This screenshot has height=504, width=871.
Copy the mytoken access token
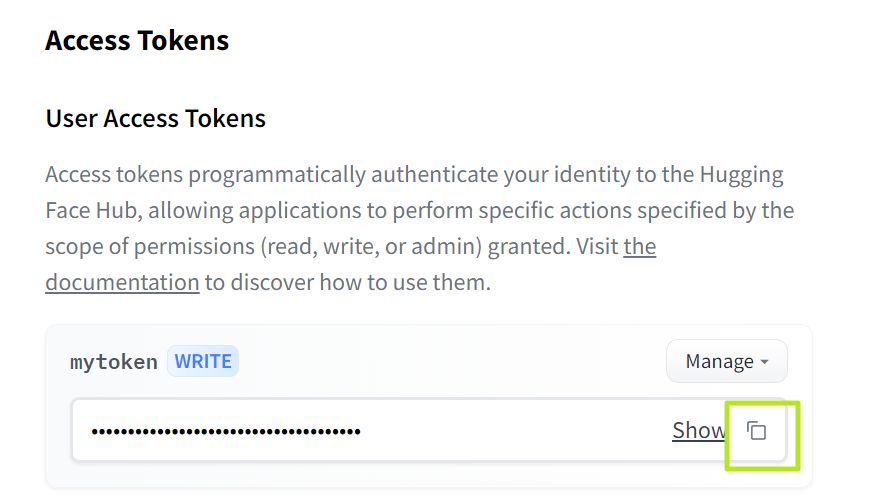(x=758, y=431)
